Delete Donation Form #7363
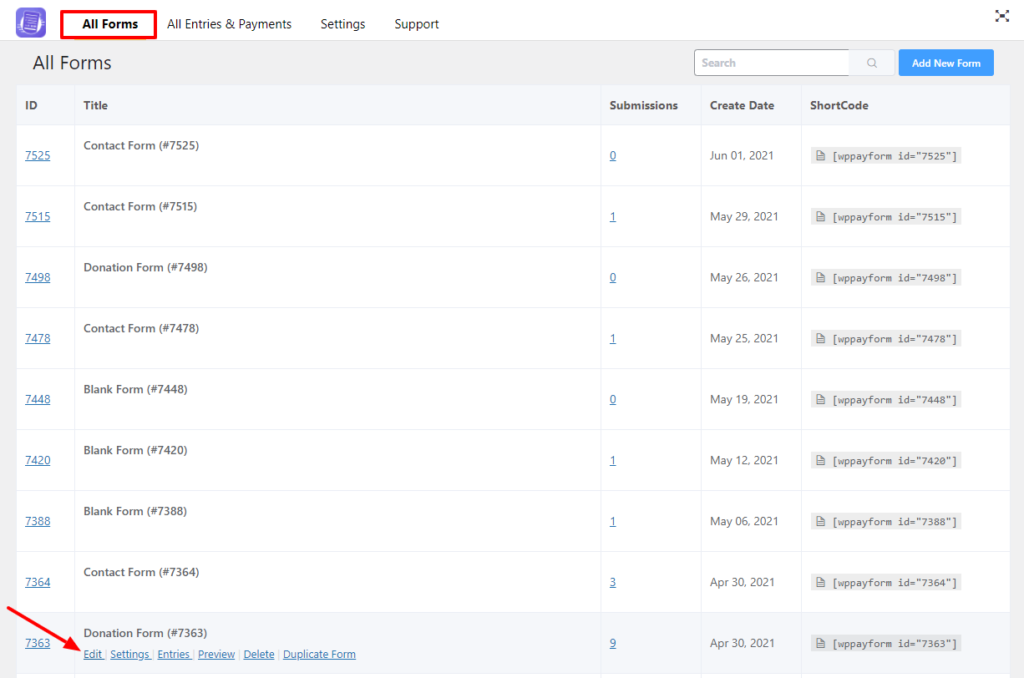This screenshot has height=678, width=1024. (x=258, y=655)
